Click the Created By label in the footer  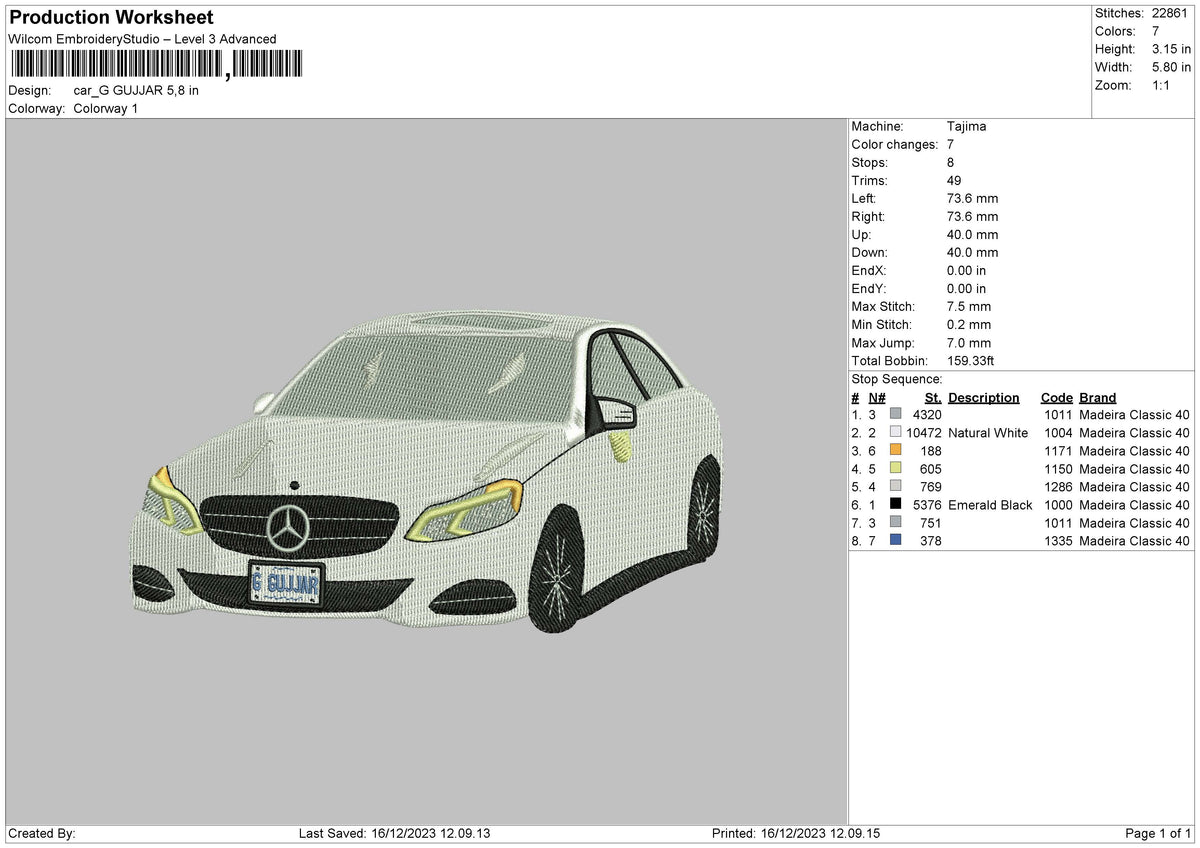41,833
